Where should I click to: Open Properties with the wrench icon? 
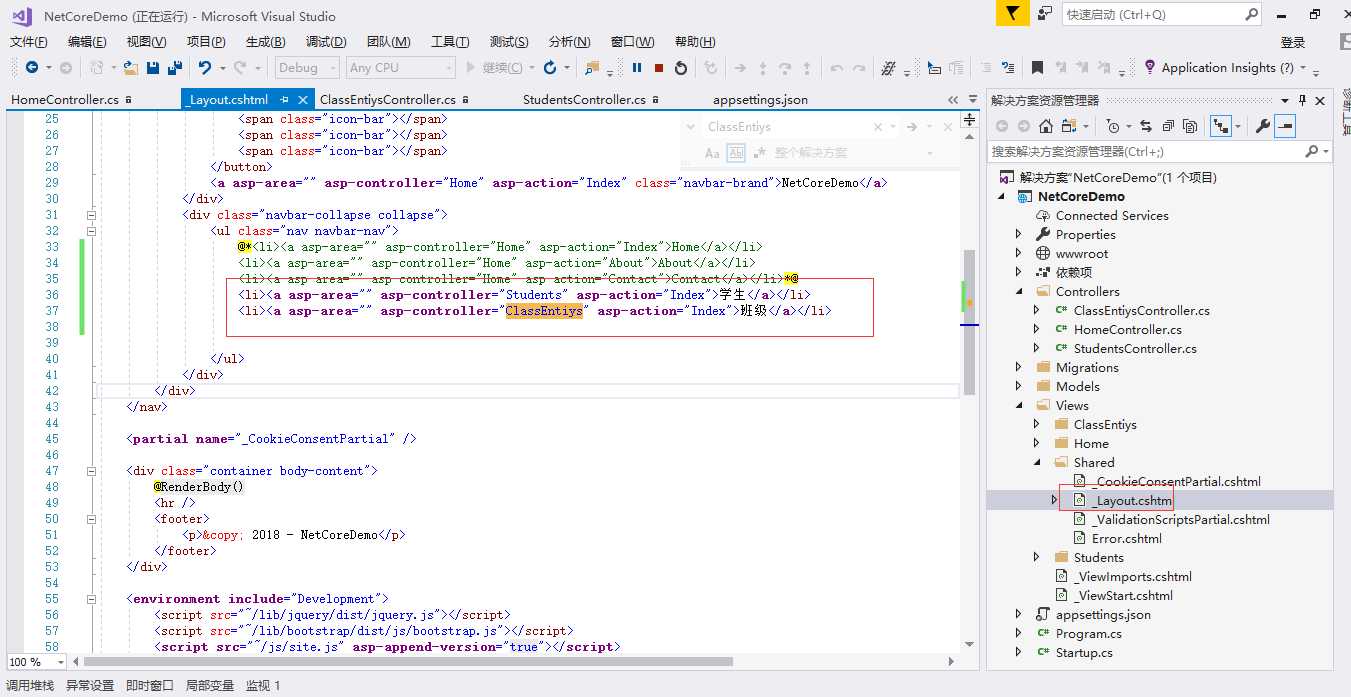pyautogui.click(x=1263, y=126)
